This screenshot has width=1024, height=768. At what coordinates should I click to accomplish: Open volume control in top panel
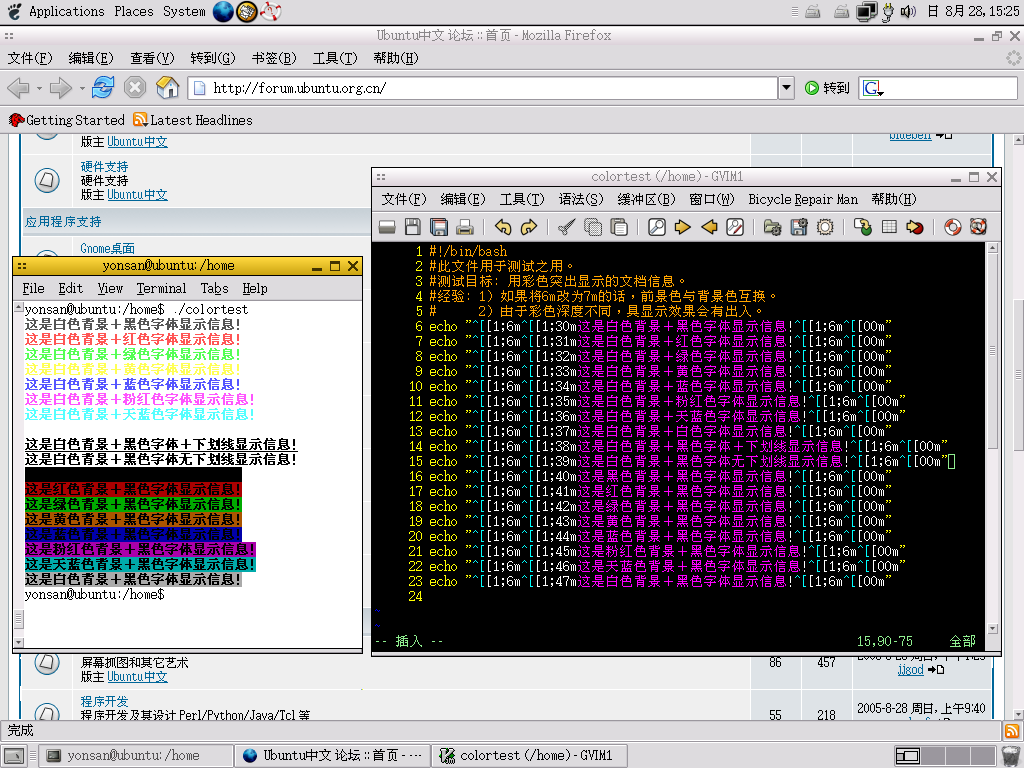[908, 11]
